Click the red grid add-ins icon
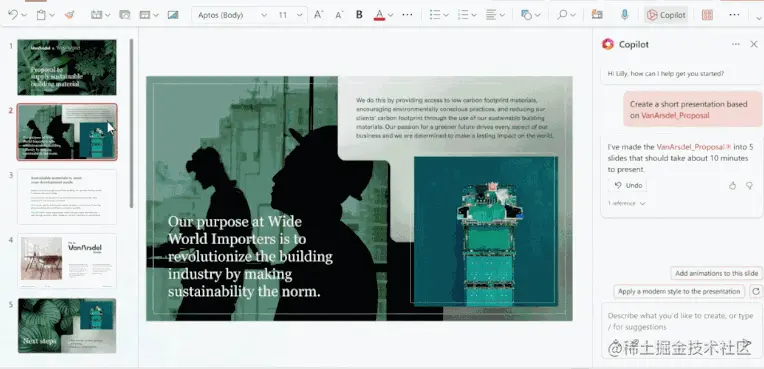 [707, 15]
